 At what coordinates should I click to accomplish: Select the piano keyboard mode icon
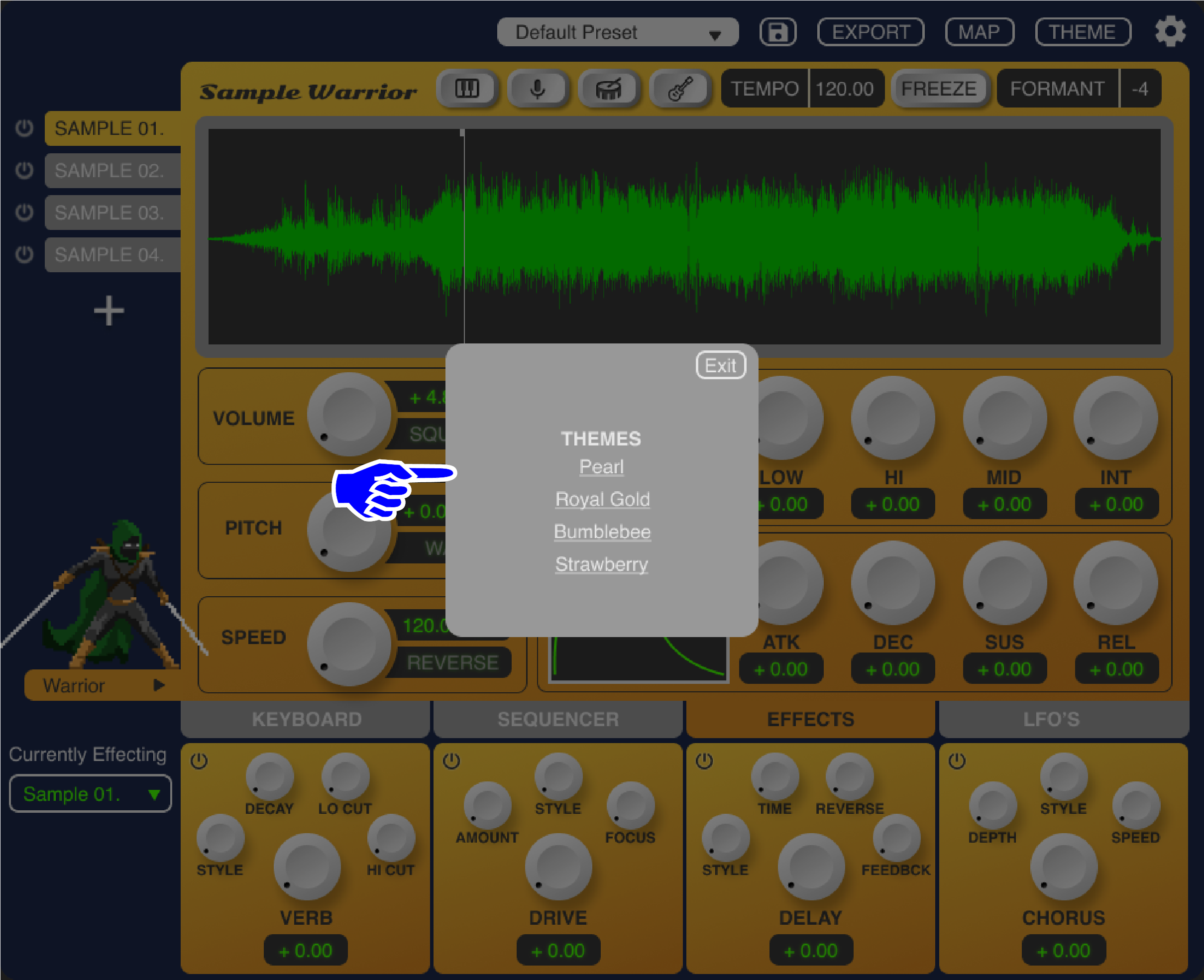pyautogui.click(x=467, y=89)
